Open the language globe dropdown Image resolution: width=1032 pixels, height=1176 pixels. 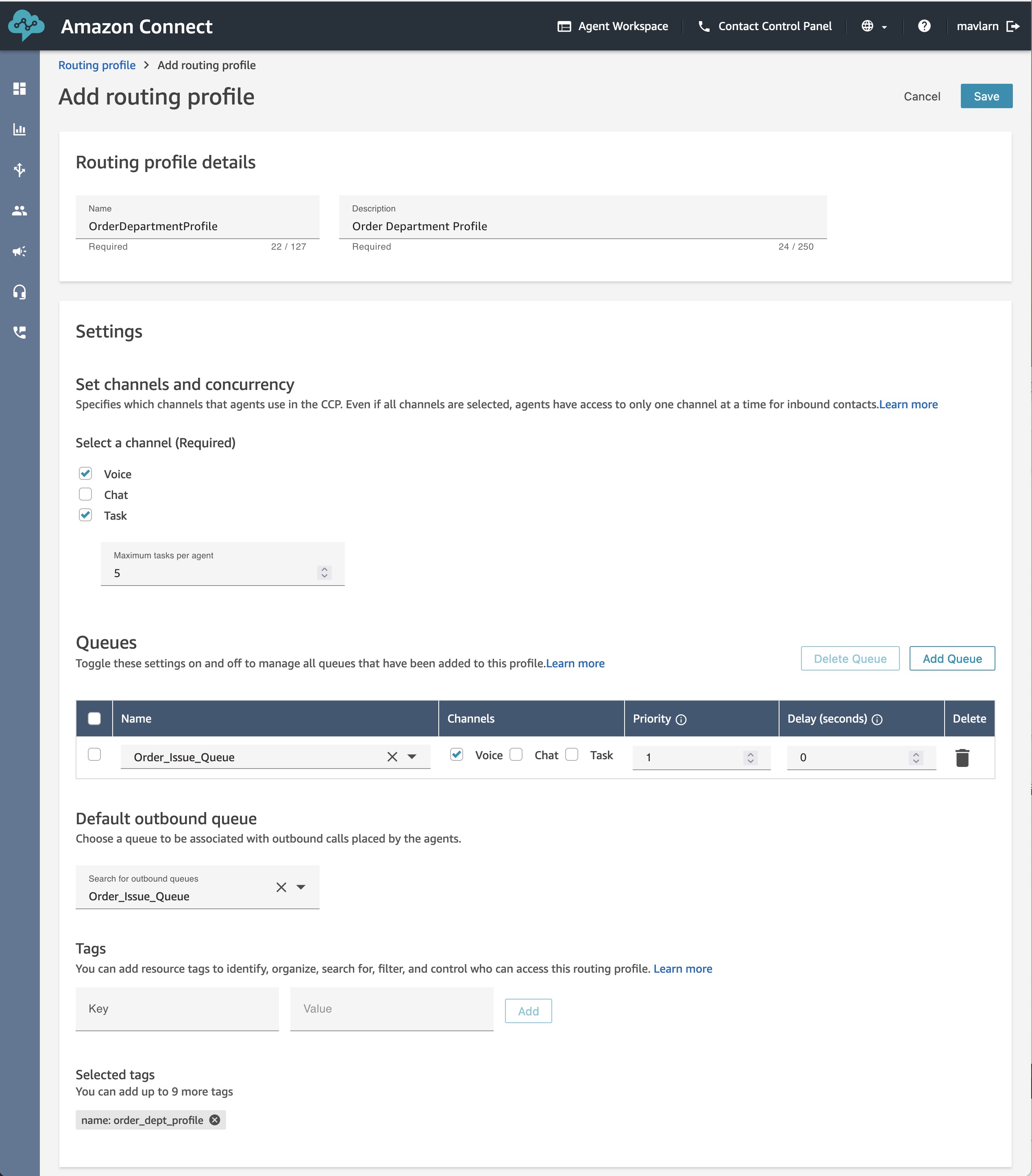pyautogui.click(x=874, y=26)
